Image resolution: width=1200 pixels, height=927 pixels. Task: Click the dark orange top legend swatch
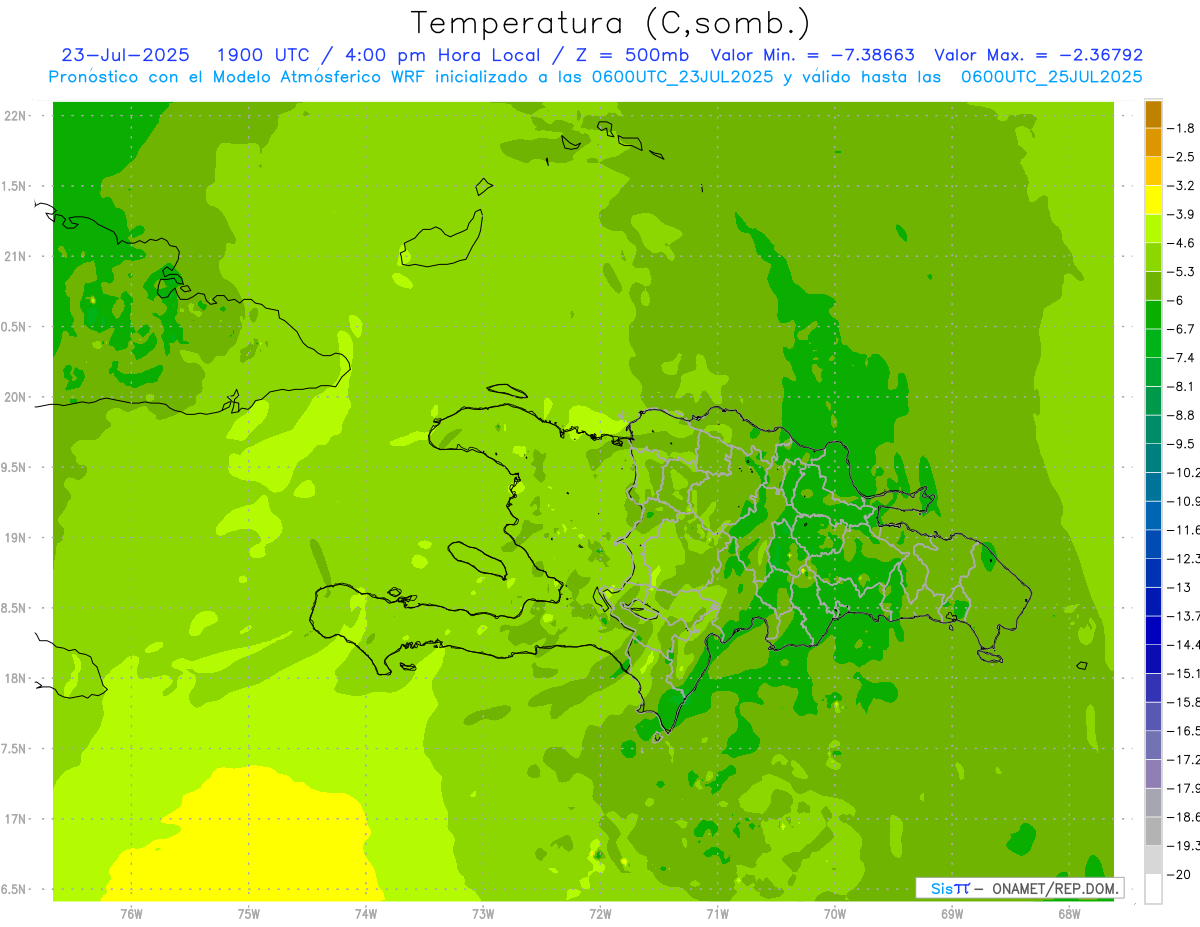point(1153,114)
